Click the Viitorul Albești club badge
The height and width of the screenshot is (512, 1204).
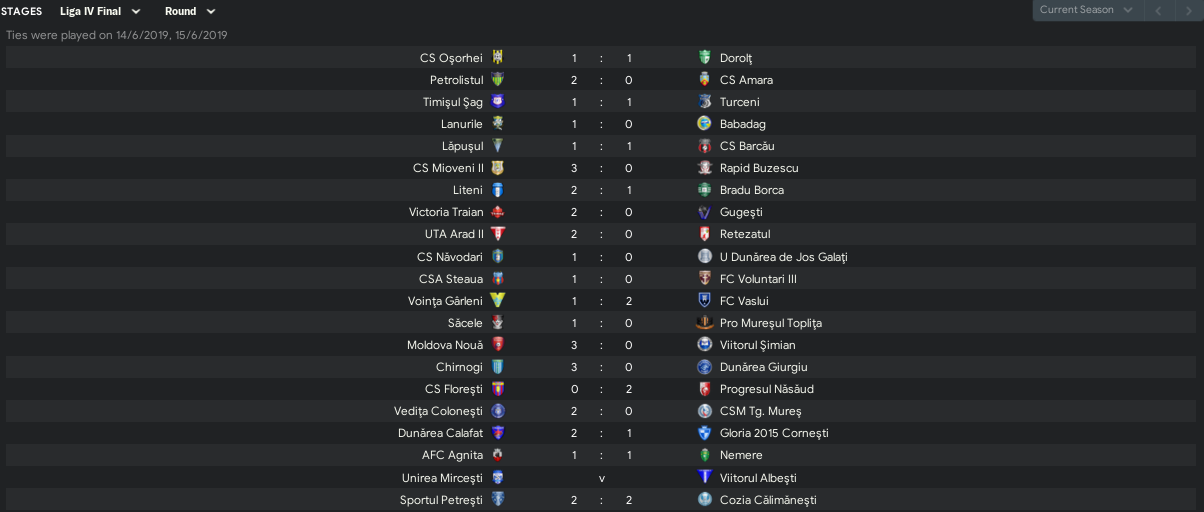pyautogui.click(x=704, y=478)
